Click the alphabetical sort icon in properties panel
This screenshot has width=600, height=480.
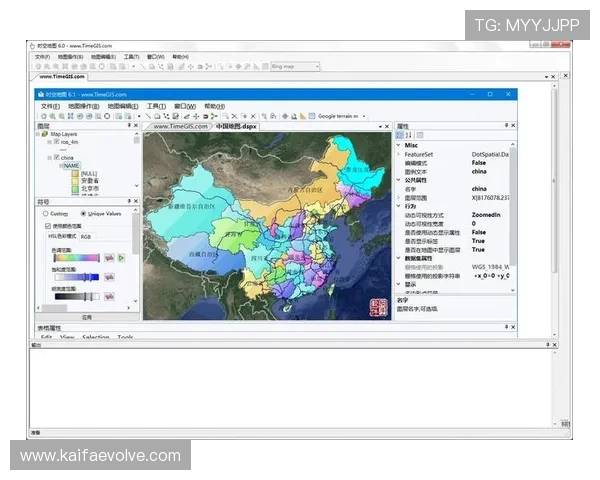tap(409, 135)
